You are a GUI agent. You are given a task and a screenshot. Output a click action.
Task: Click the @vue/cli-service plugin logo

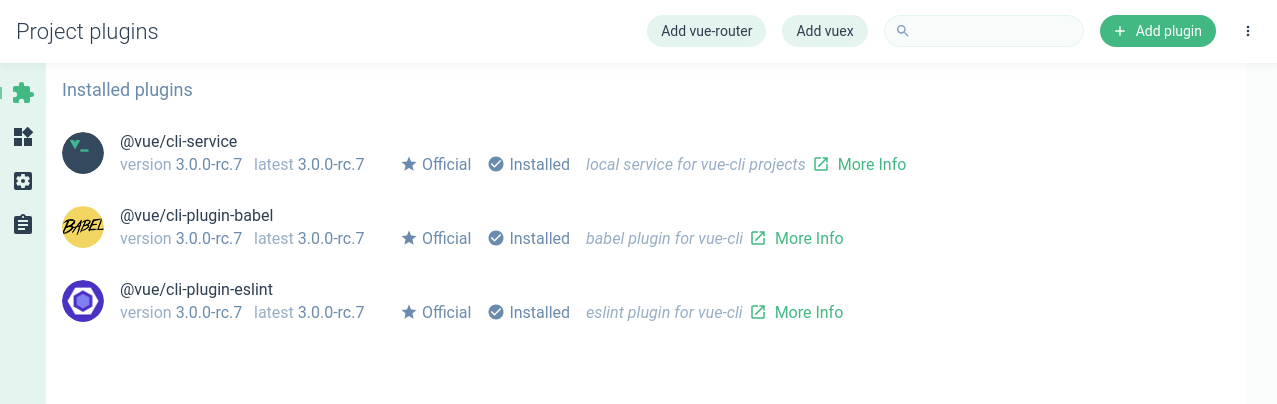tap(83, 153)
